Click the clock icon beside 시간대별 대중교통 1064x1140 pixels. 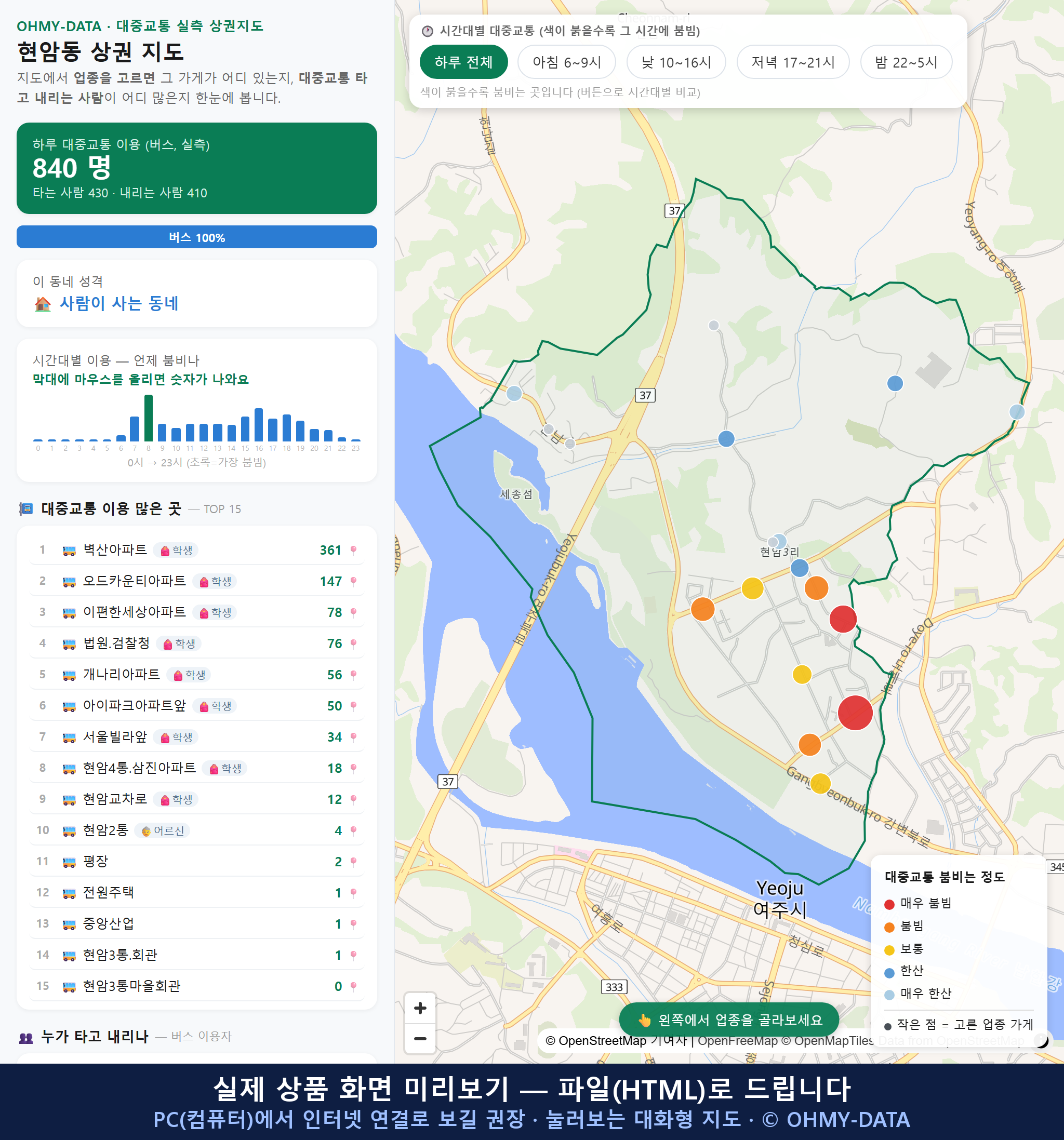point(428,31)
